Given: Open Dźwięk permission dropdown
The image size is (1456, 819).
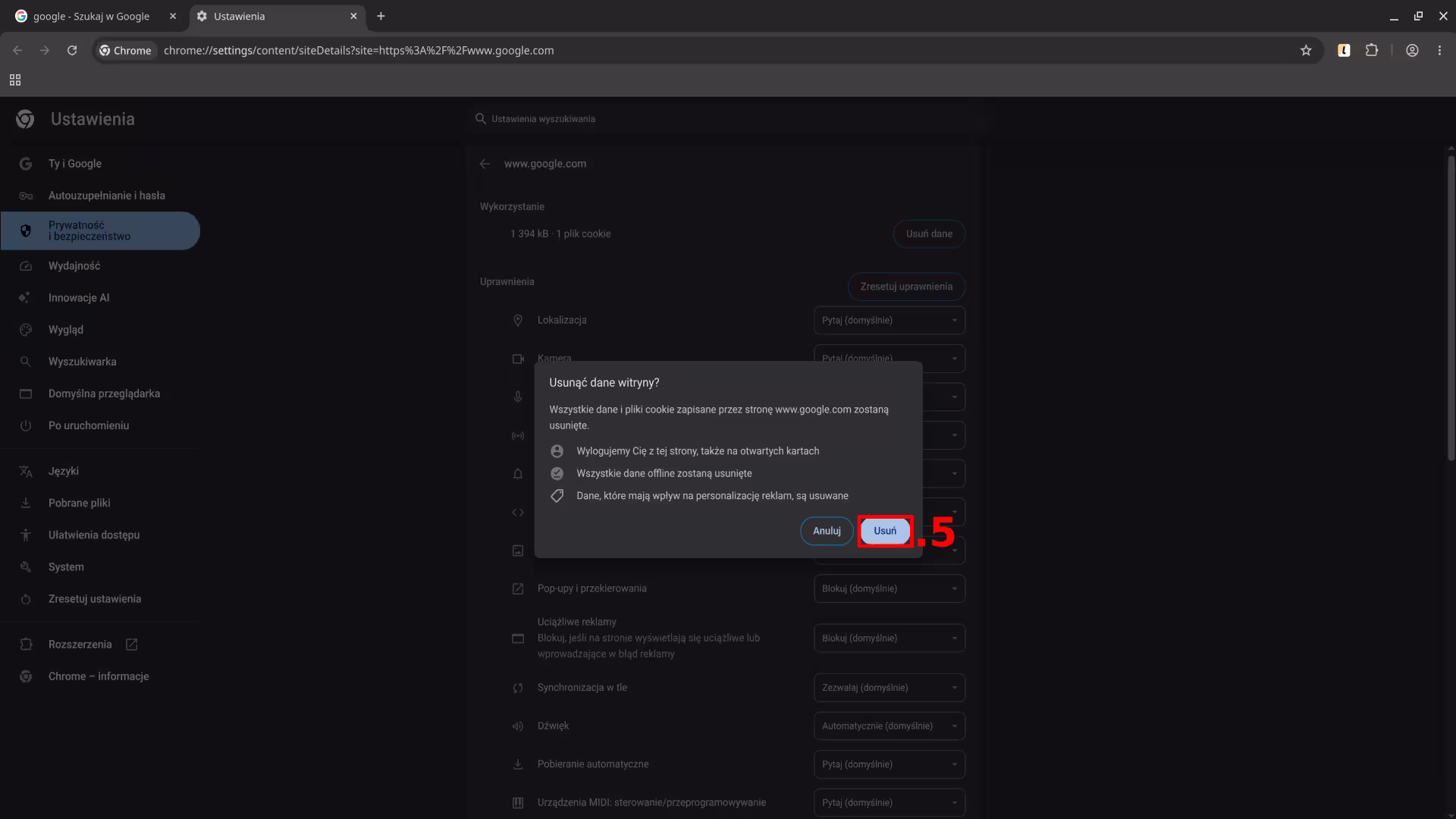Looking at the screenshot, I should (890, 726).
